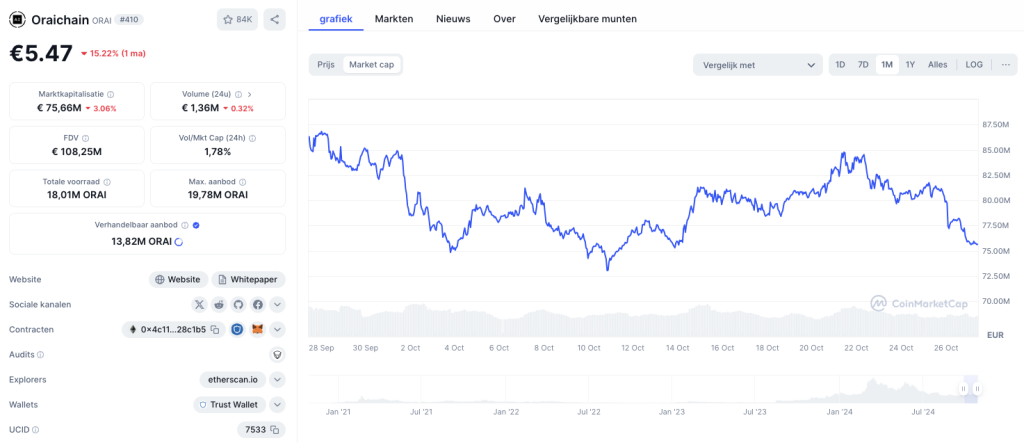This screenshot has height=443, width=1024.
Task: Open Volume (24u) details arrow
Action: pos(249,94)
